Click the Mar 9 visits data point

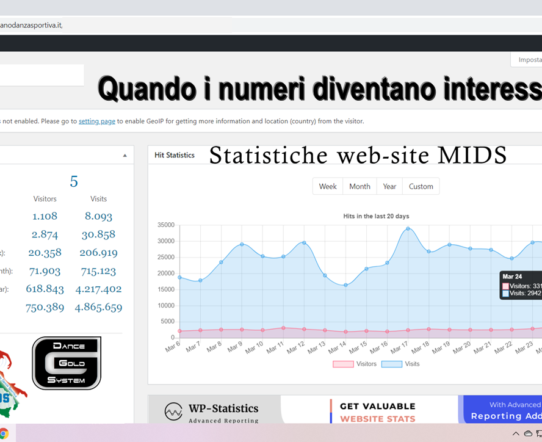(x=242, y=244)
